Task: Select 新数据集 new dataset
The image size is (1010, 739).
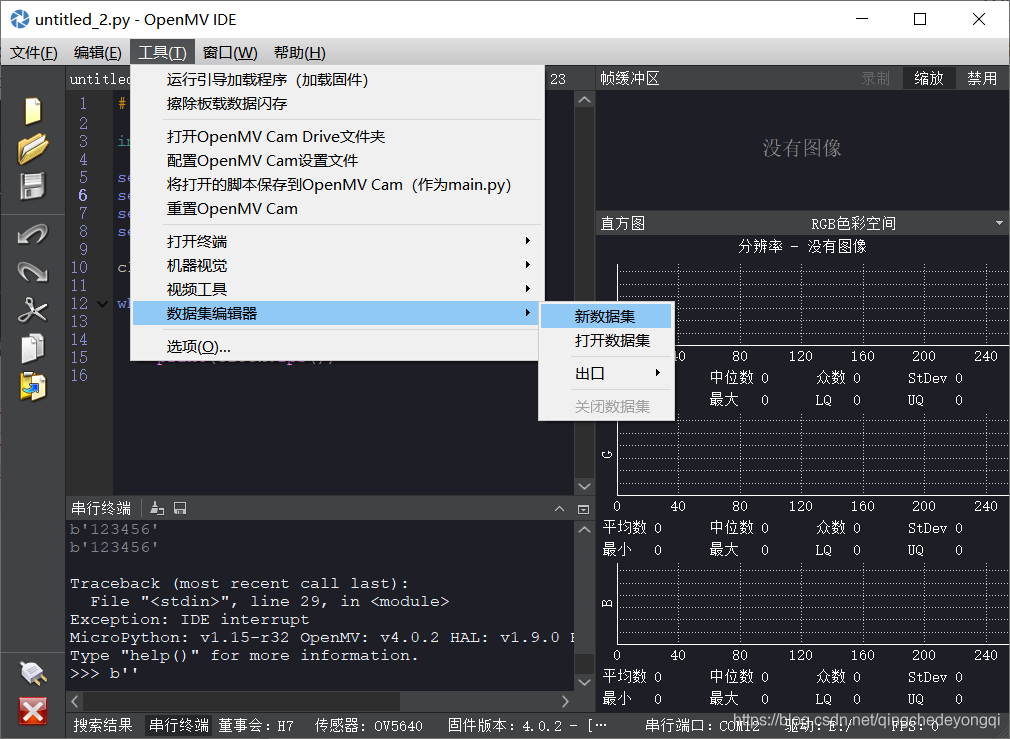Action: [606, 316]
